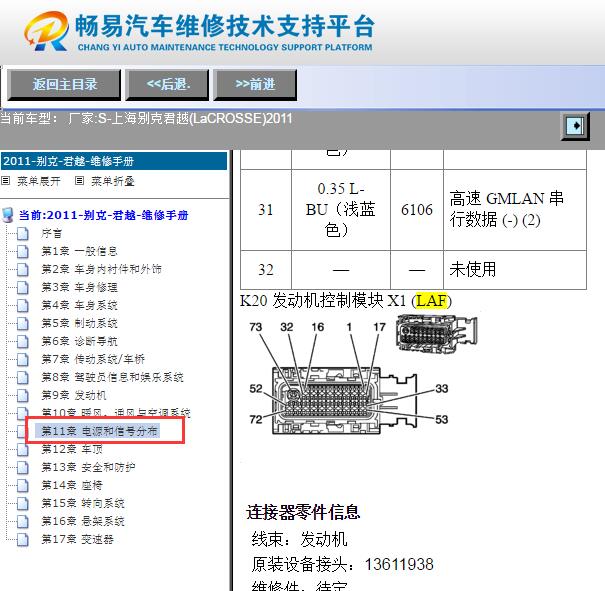Click the page icon beside 第6章
The width and height of the screenshot is (605, 591).
23,341
